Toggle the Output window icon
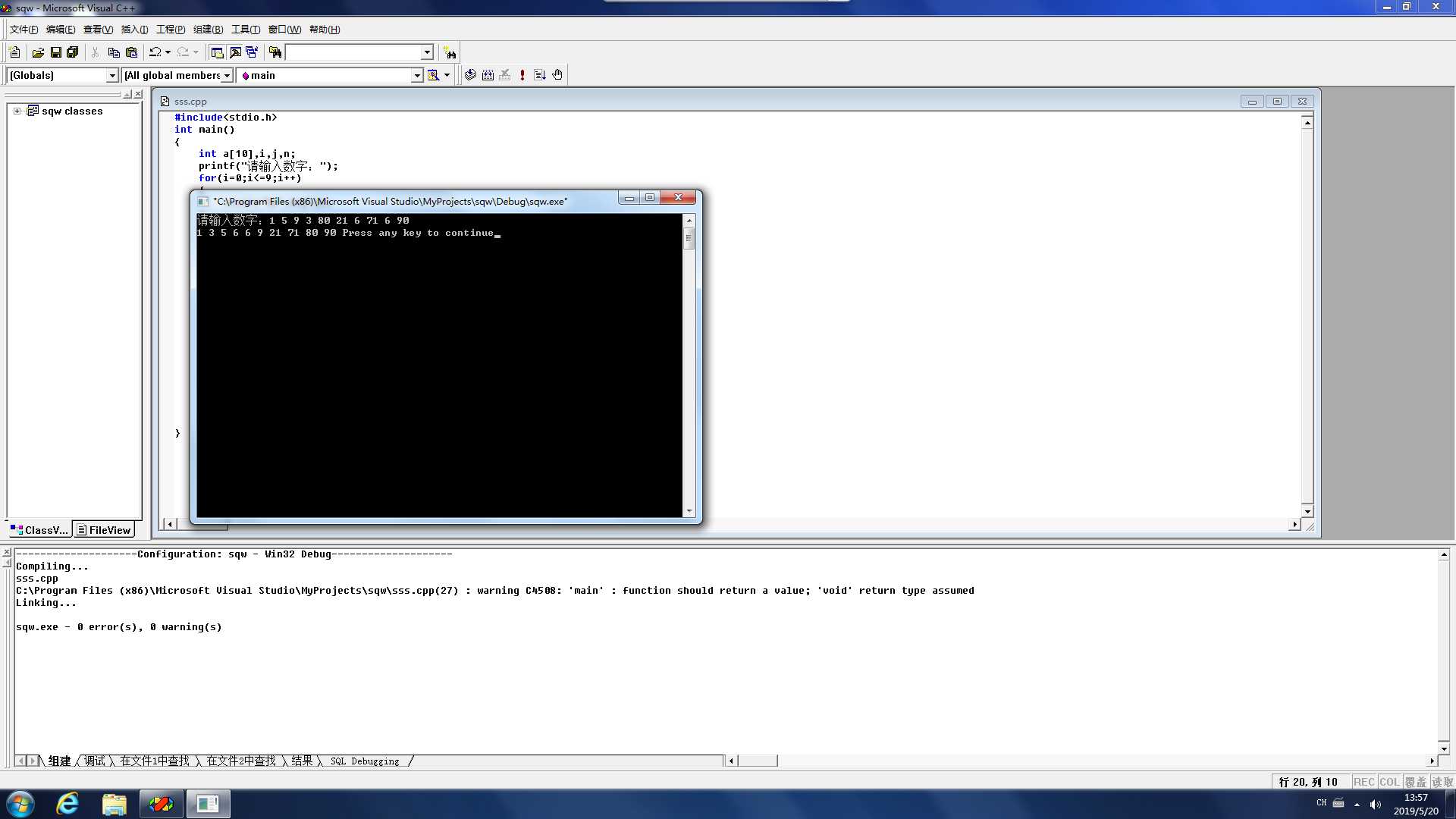This screenshot has width=1456, height=819. point(235,52)
